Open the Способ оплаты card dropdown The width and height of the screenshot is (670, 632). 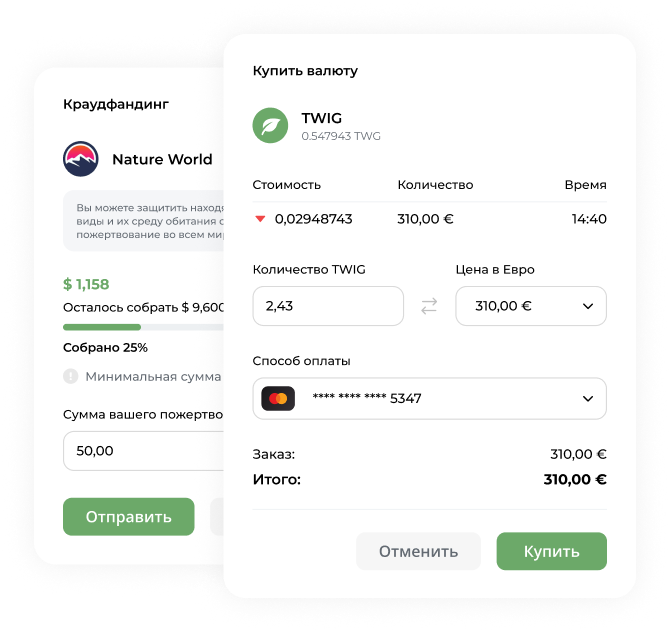(429, 398)
